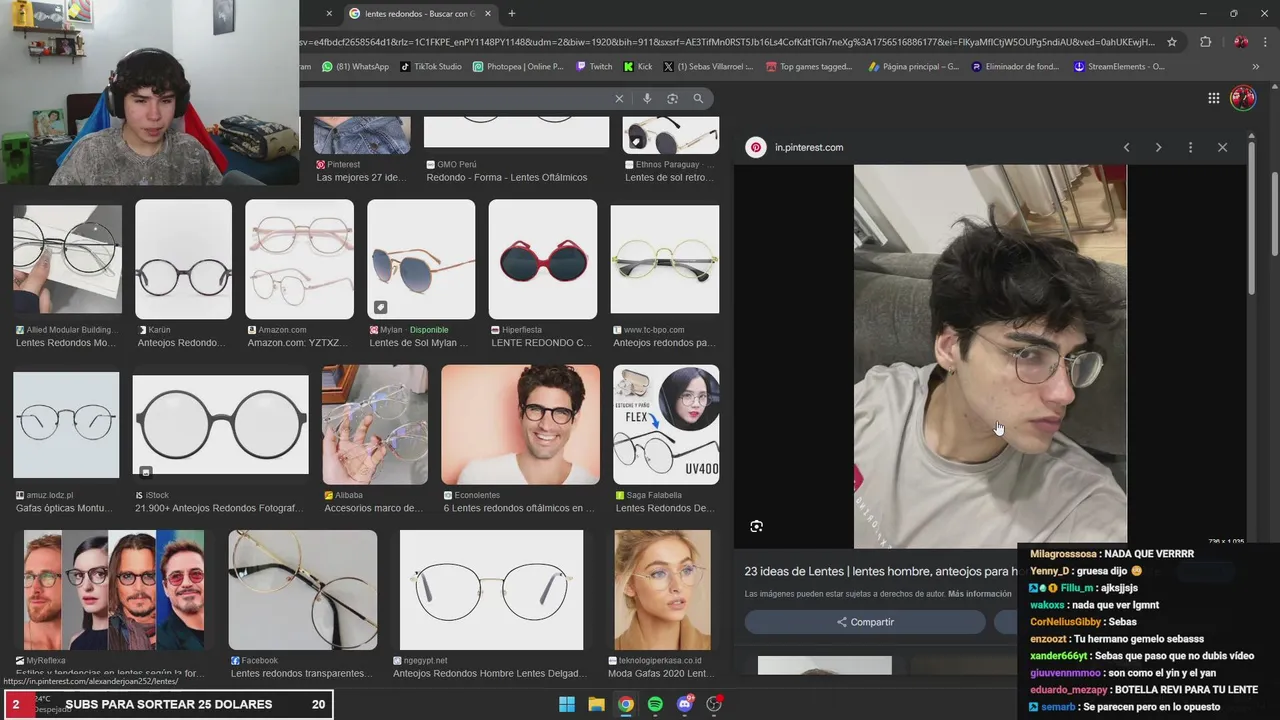The width and height of the screenshot is (1280, 720).
Task: Open Photopea bookmark
Action: 518,67
